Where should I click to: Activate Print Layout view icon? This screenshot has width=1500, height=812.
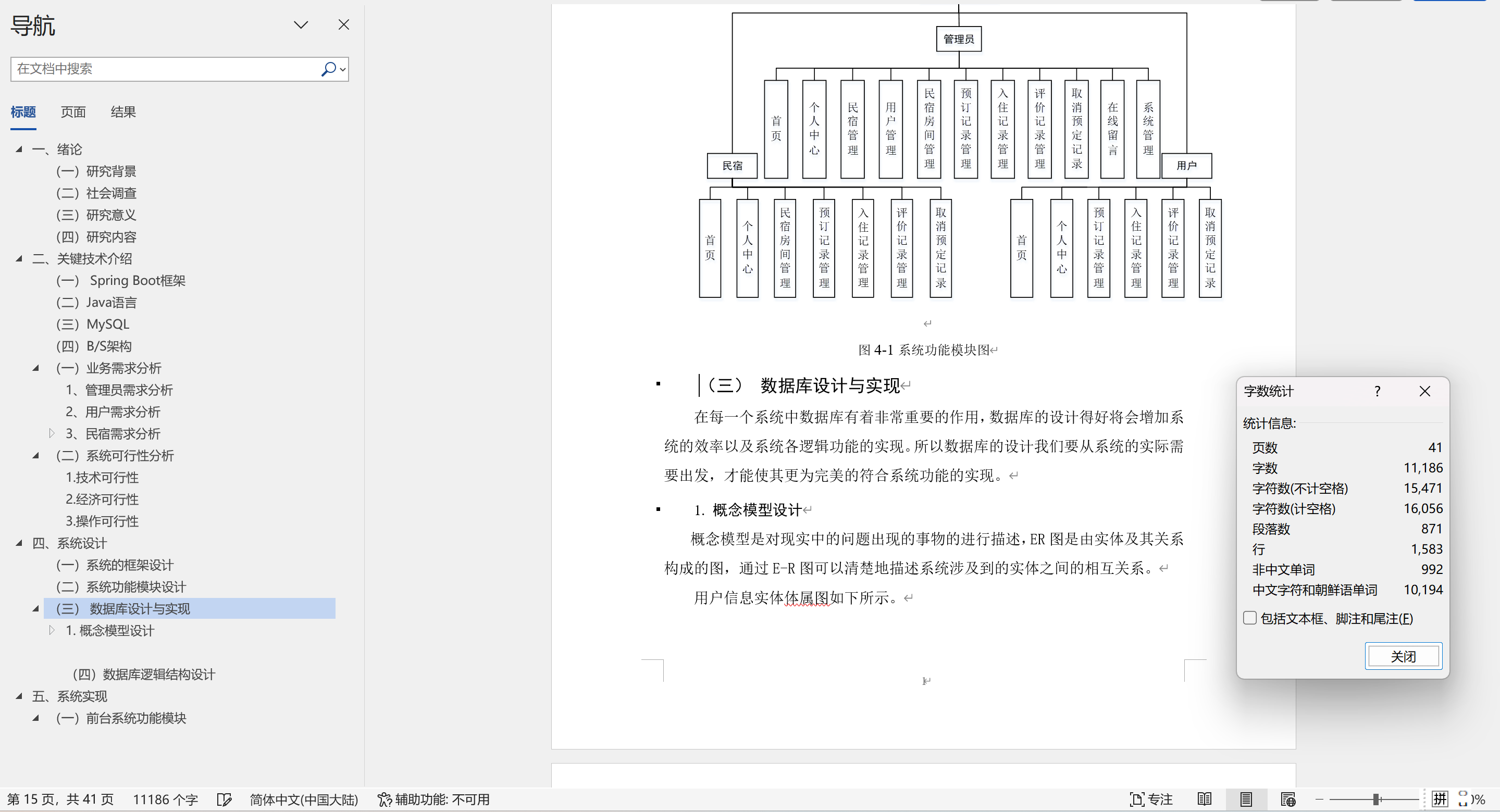pos(1246,799)
